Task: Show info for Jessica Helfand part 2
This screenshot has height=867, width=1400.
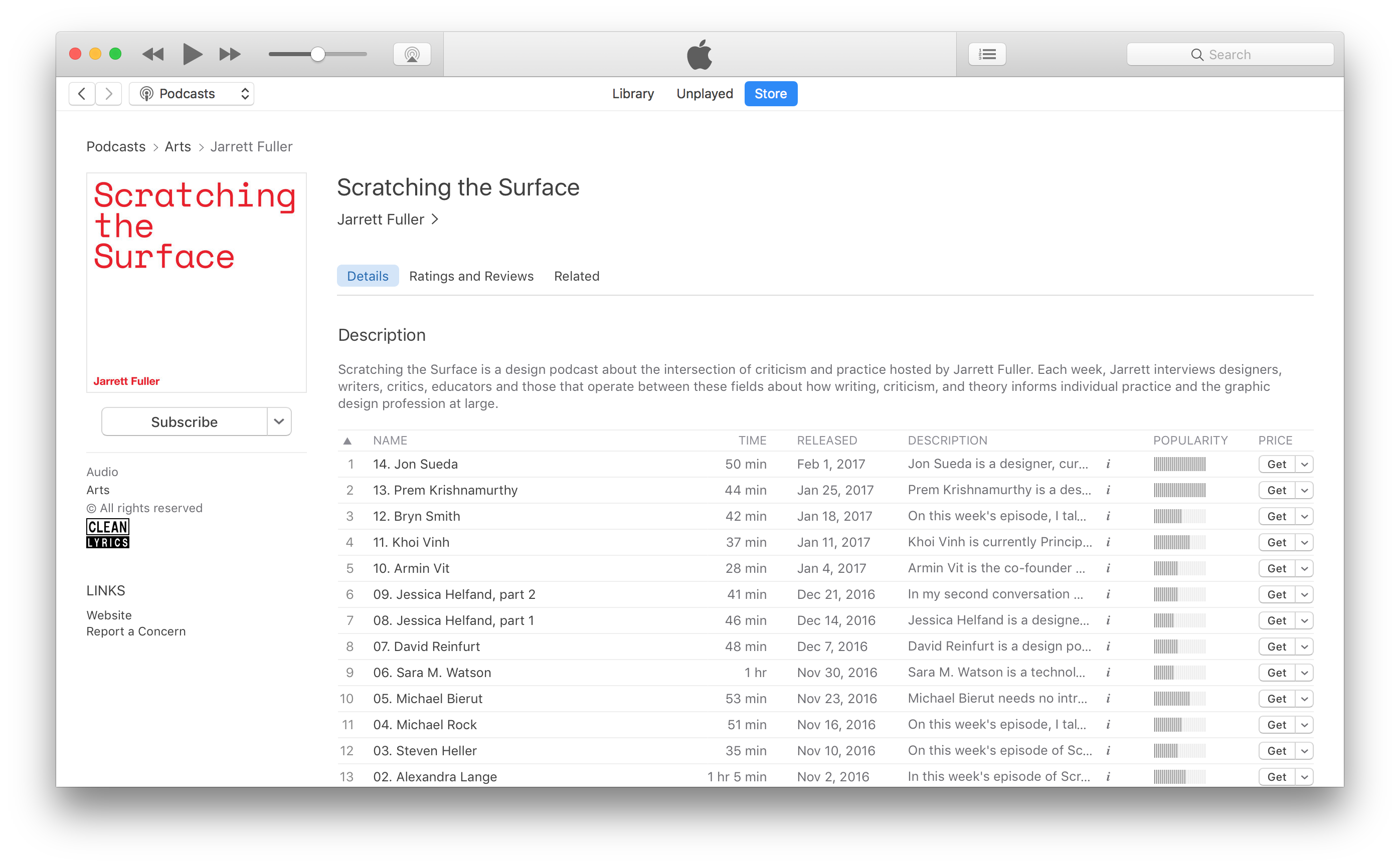Action: pyautogui.click(x=1109, y=595)
